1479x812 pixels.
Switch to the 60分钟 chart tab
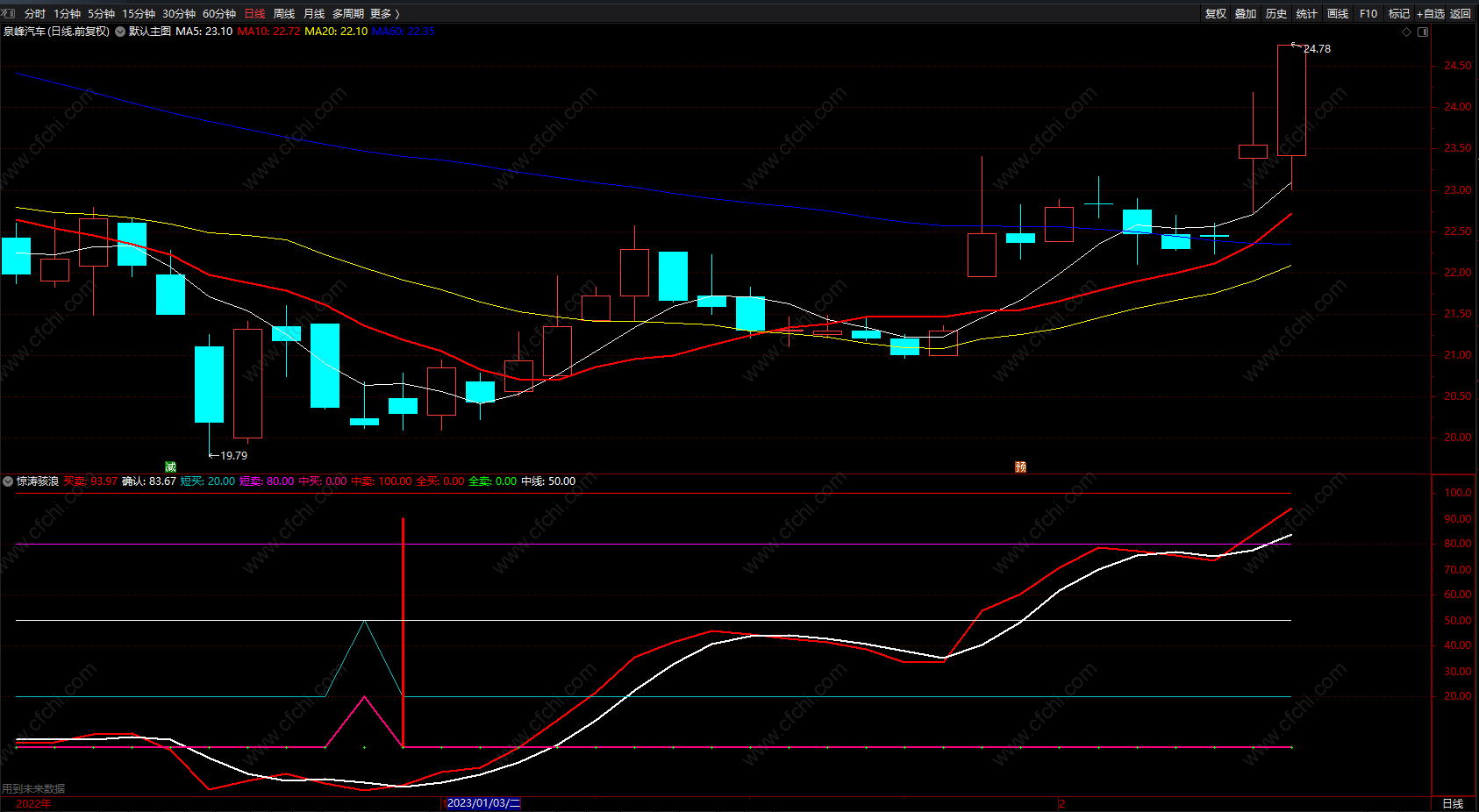click(x=219, y=13)
